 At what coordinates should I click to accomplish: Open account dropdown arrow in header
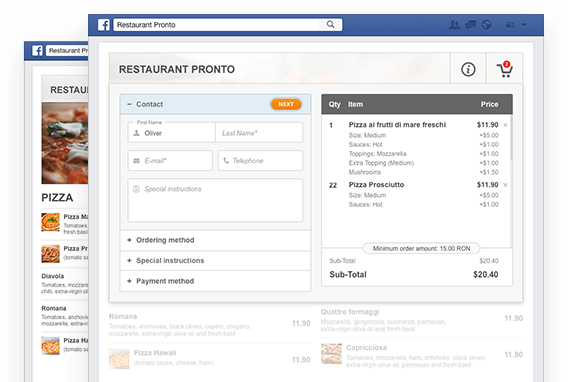pyautogui.click(x=524, y=25)
